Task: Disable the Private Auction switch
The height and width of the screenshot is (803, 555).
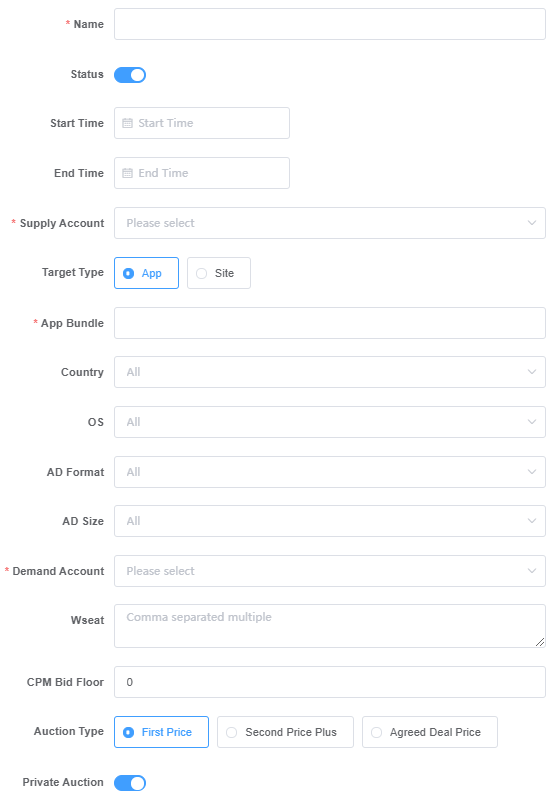Action: pos(130,783)
